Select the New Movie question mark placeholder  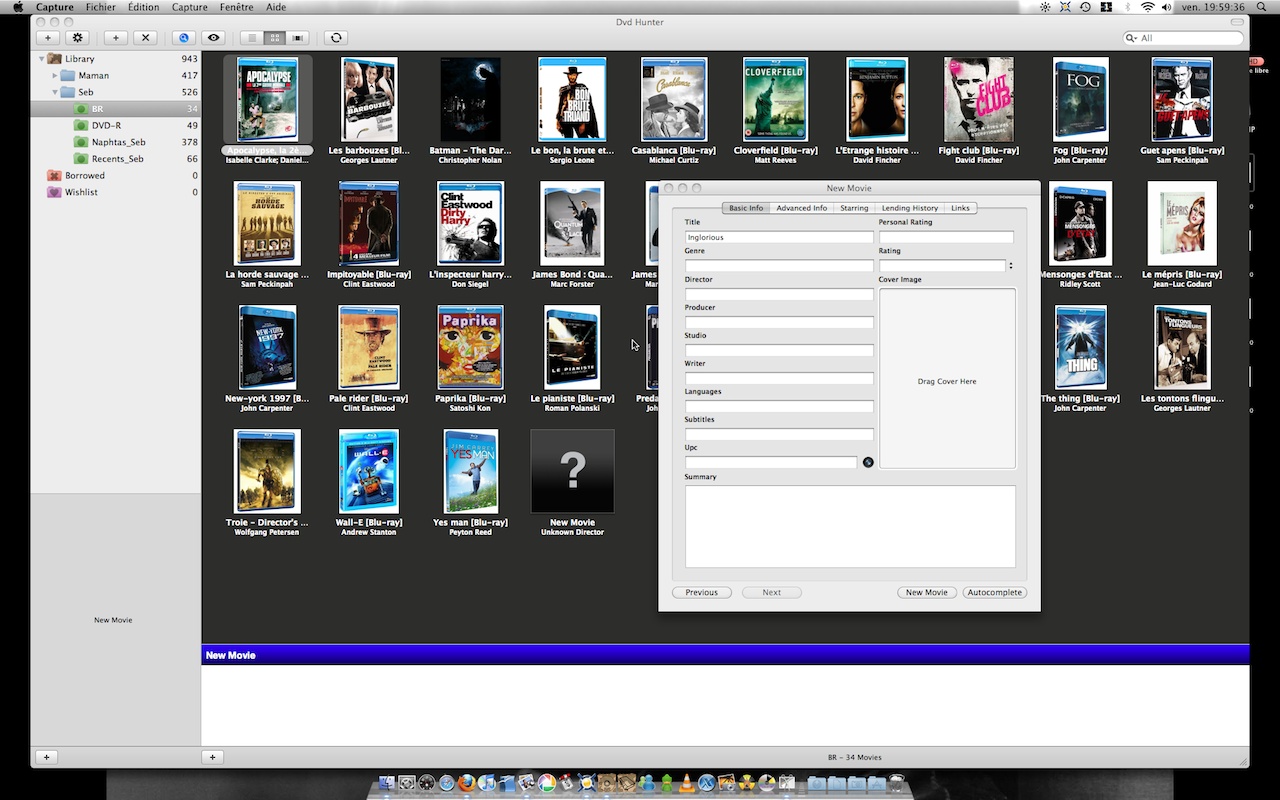coord(572,471)
